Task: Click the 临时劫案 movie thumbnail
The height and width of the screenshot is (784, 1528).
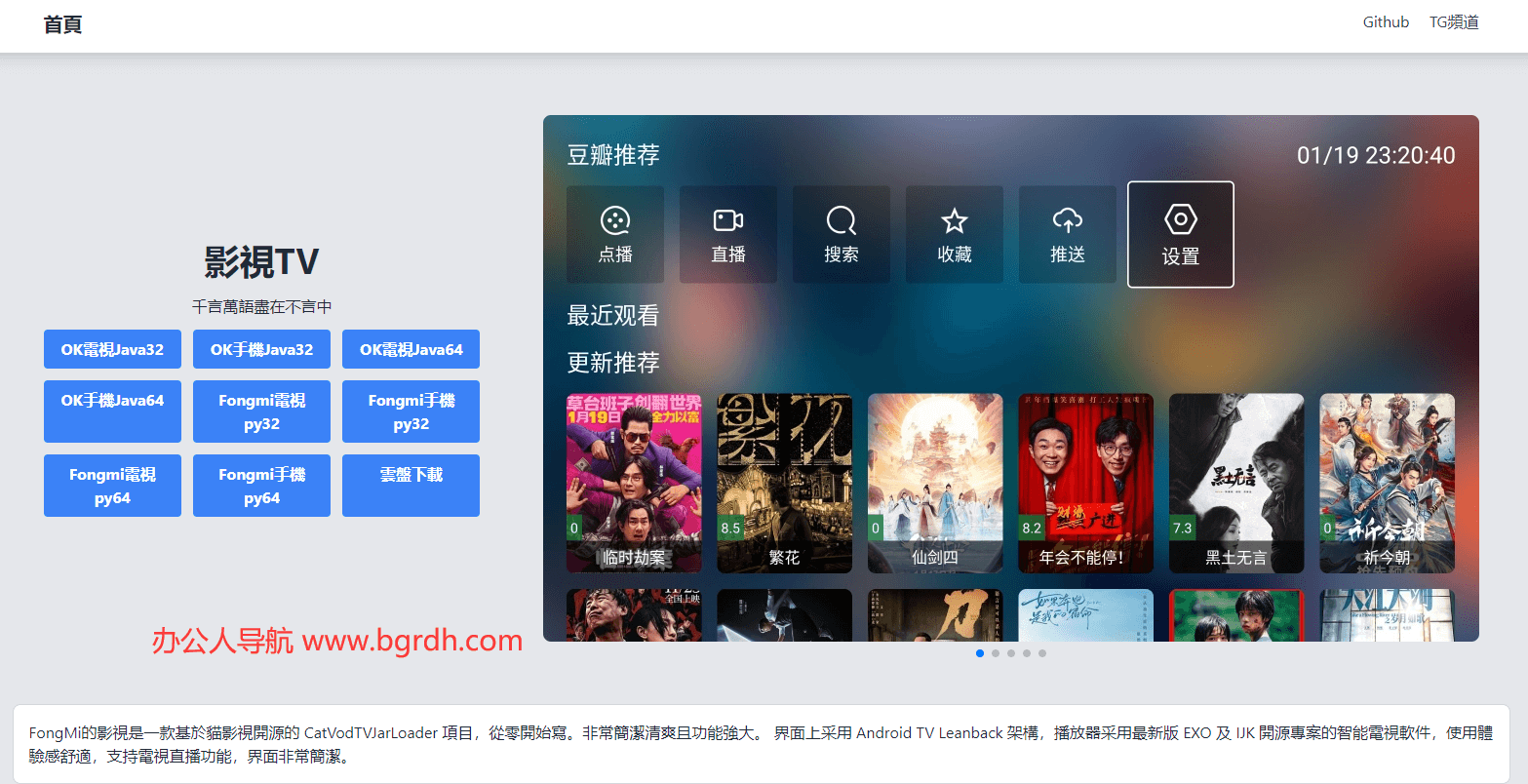Action: tap(634, 483)
